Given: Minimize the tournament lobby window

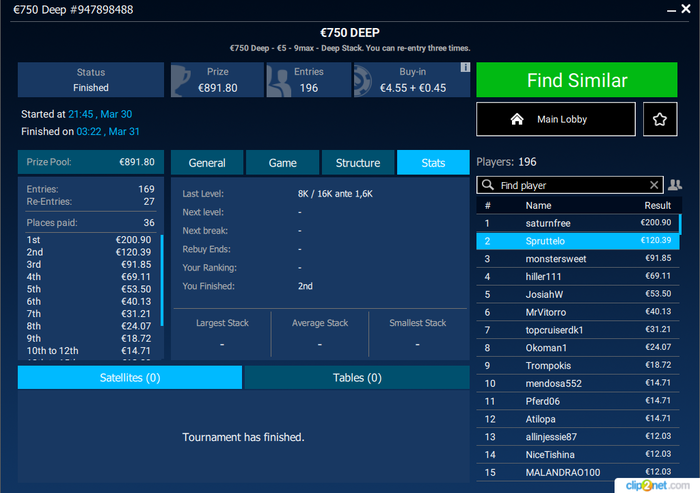Looking at the screenshot, I should click(x=671, y=10).
